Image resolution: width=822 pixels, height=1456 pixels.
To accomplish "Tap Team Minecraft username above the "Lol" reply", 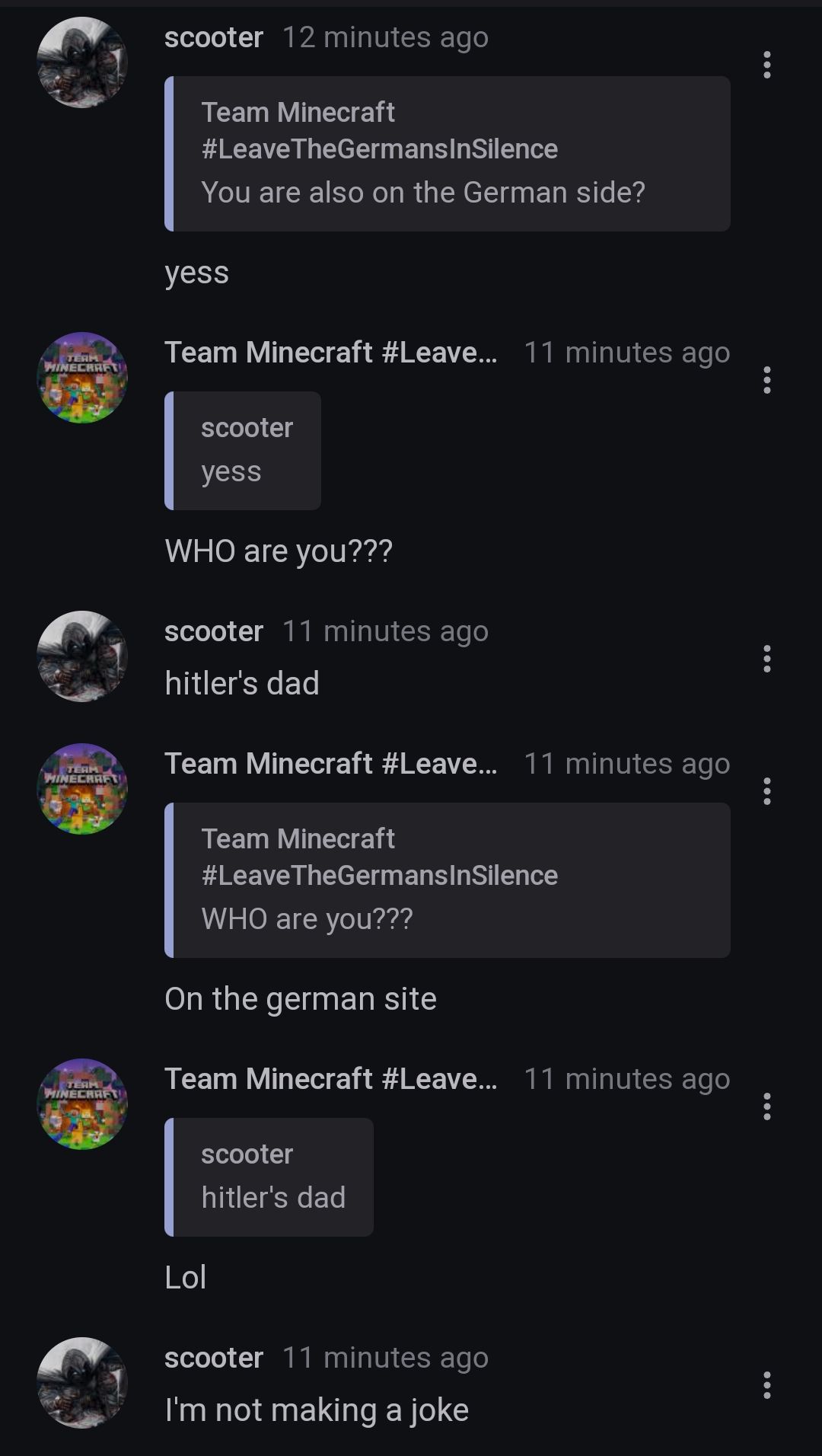I will click(331, 1079).
